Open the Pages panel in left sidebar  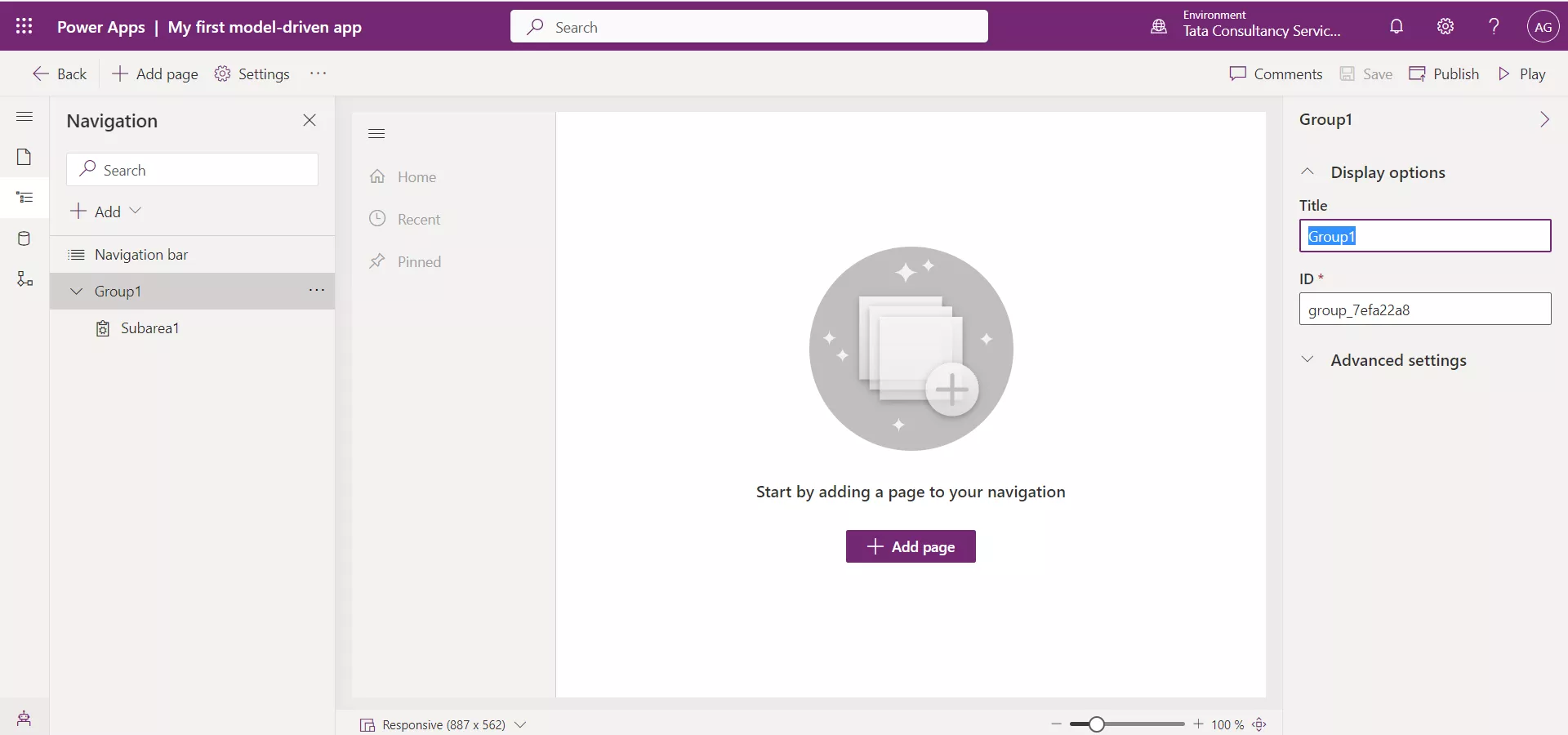tap(24, 156)
